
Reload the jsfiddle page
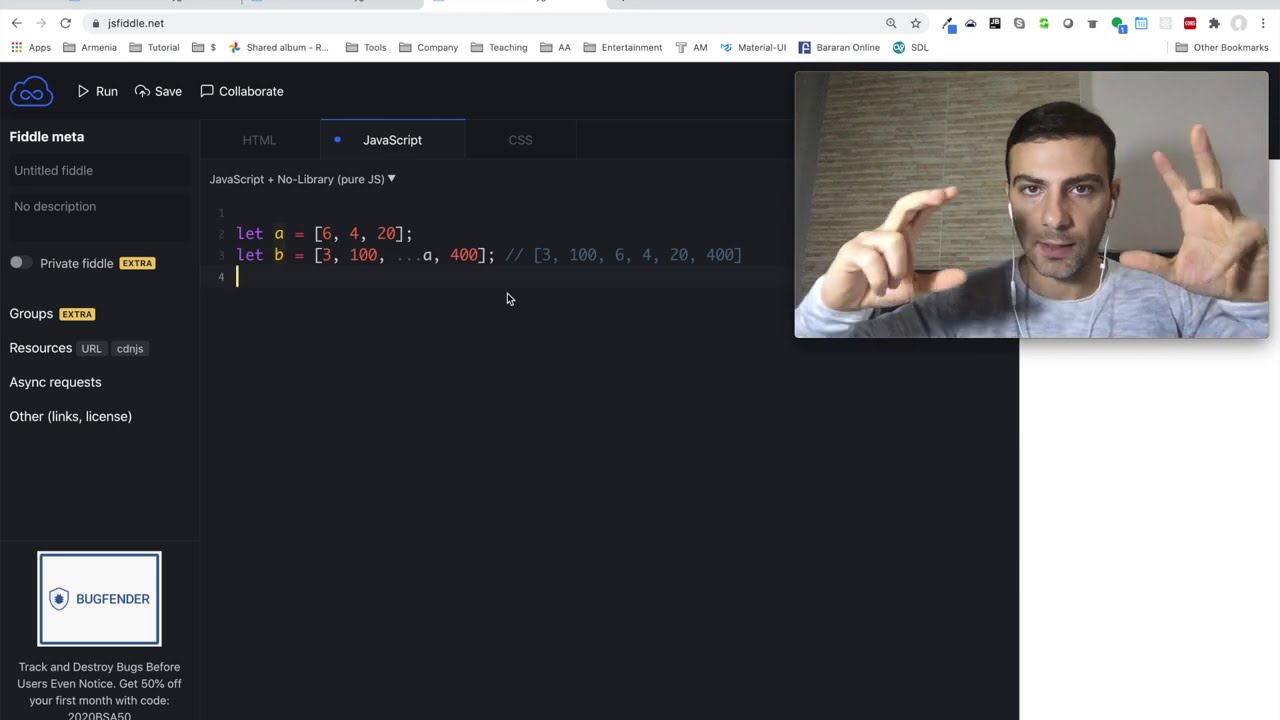coord(66,23)
